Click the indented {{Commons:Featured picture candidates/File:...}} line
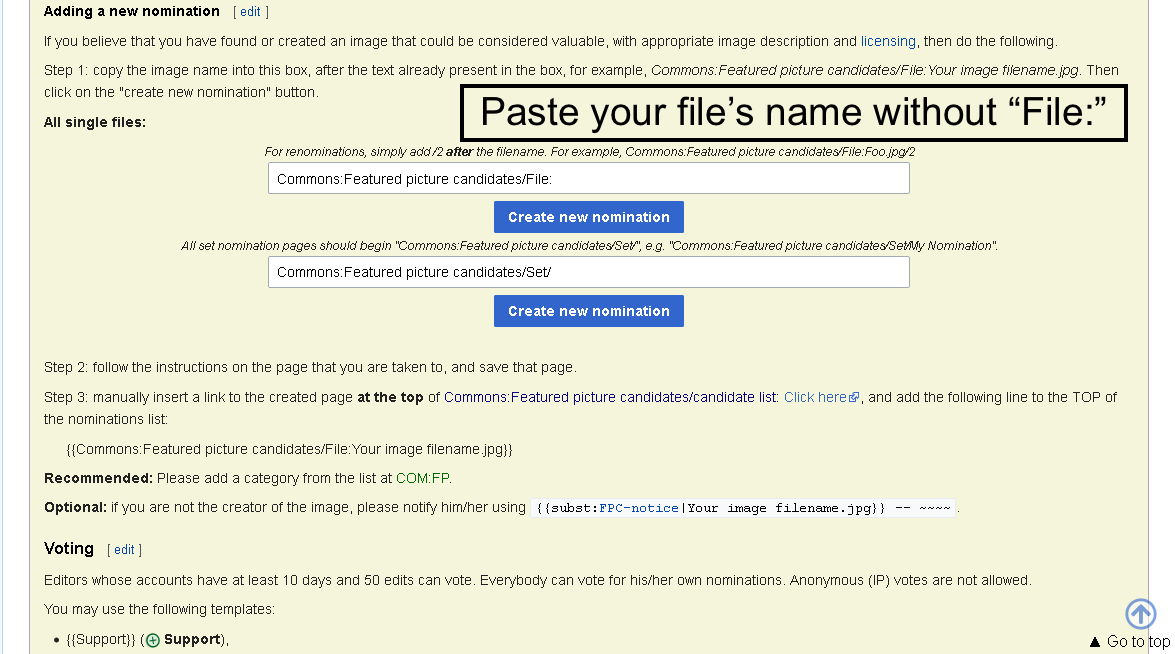Image resolution: width=1175 pixels, height=654 pixels. click(290, 450)
